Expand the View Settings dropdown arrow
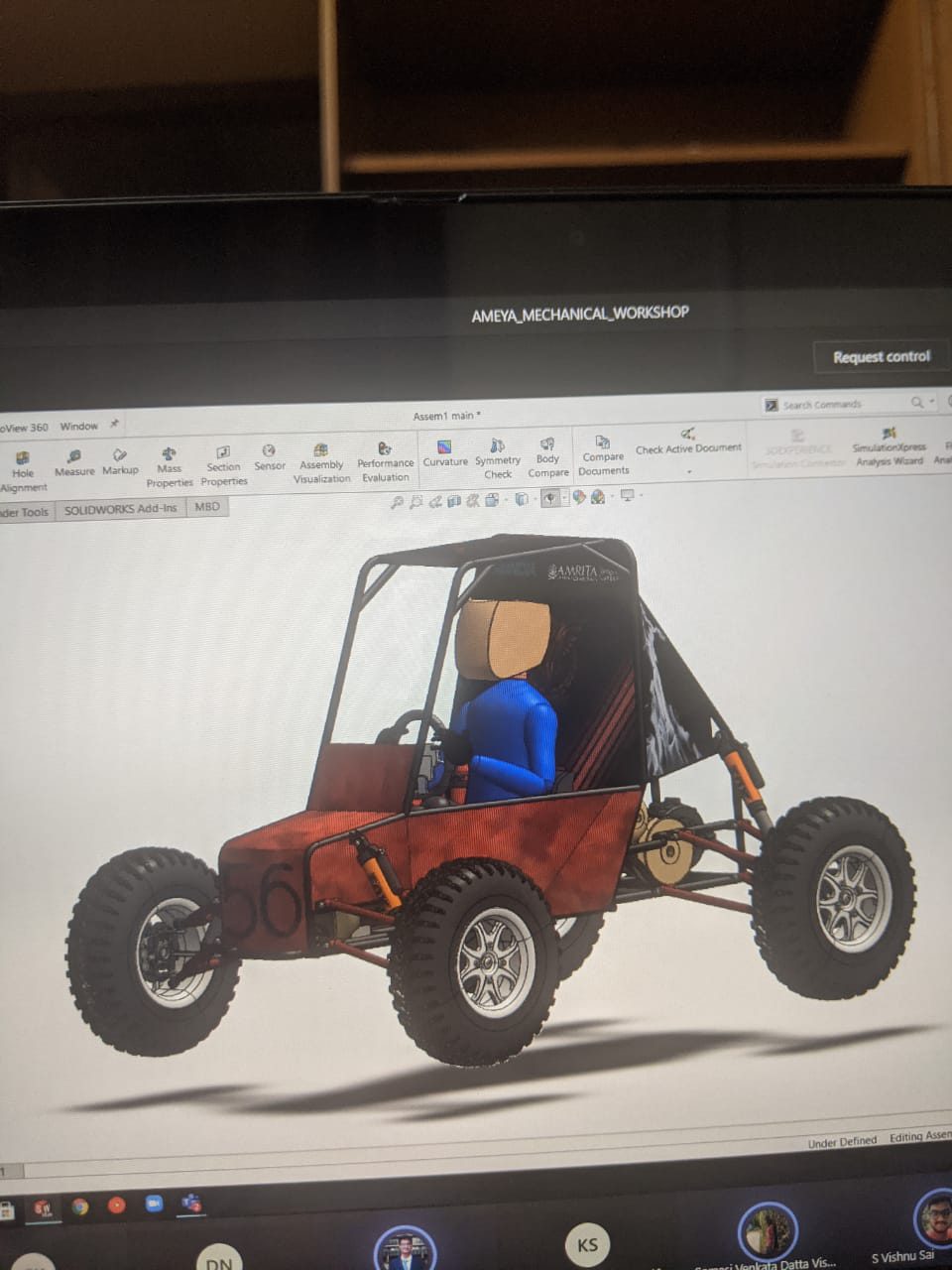This screenshot has height=1270, width=952. 641,494
